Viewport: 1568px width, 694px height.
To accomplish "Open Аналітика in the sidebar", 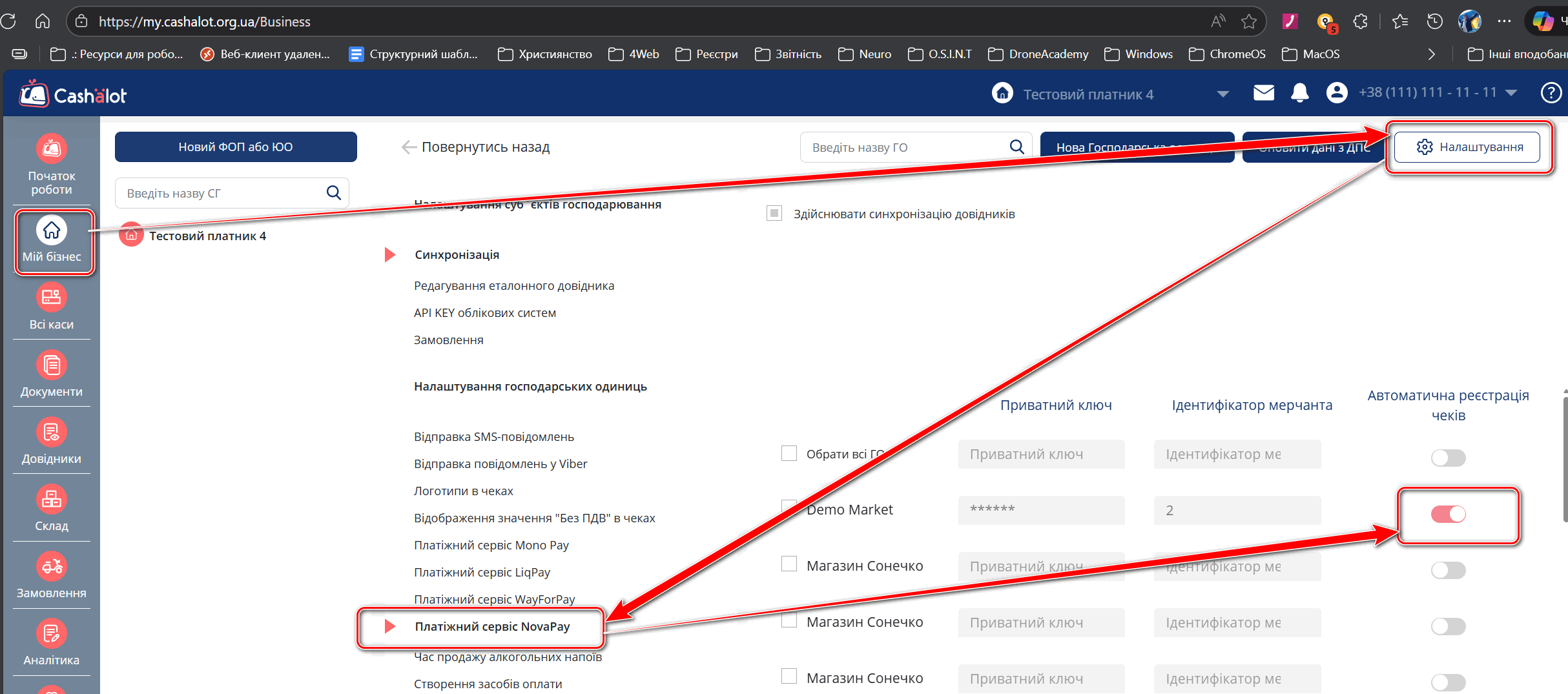I will [x=51, y=643].
